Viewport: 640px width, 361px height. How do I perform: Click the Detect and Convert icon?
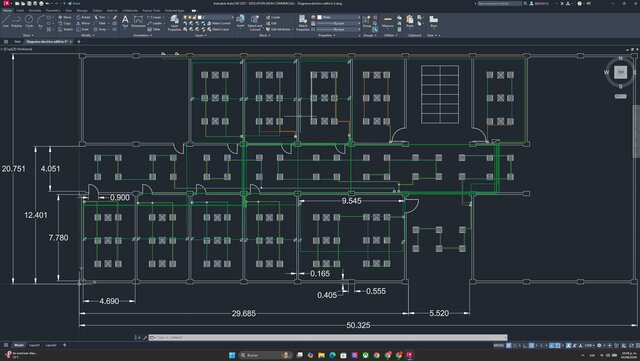pyautogui.click(x=255, y=23)
